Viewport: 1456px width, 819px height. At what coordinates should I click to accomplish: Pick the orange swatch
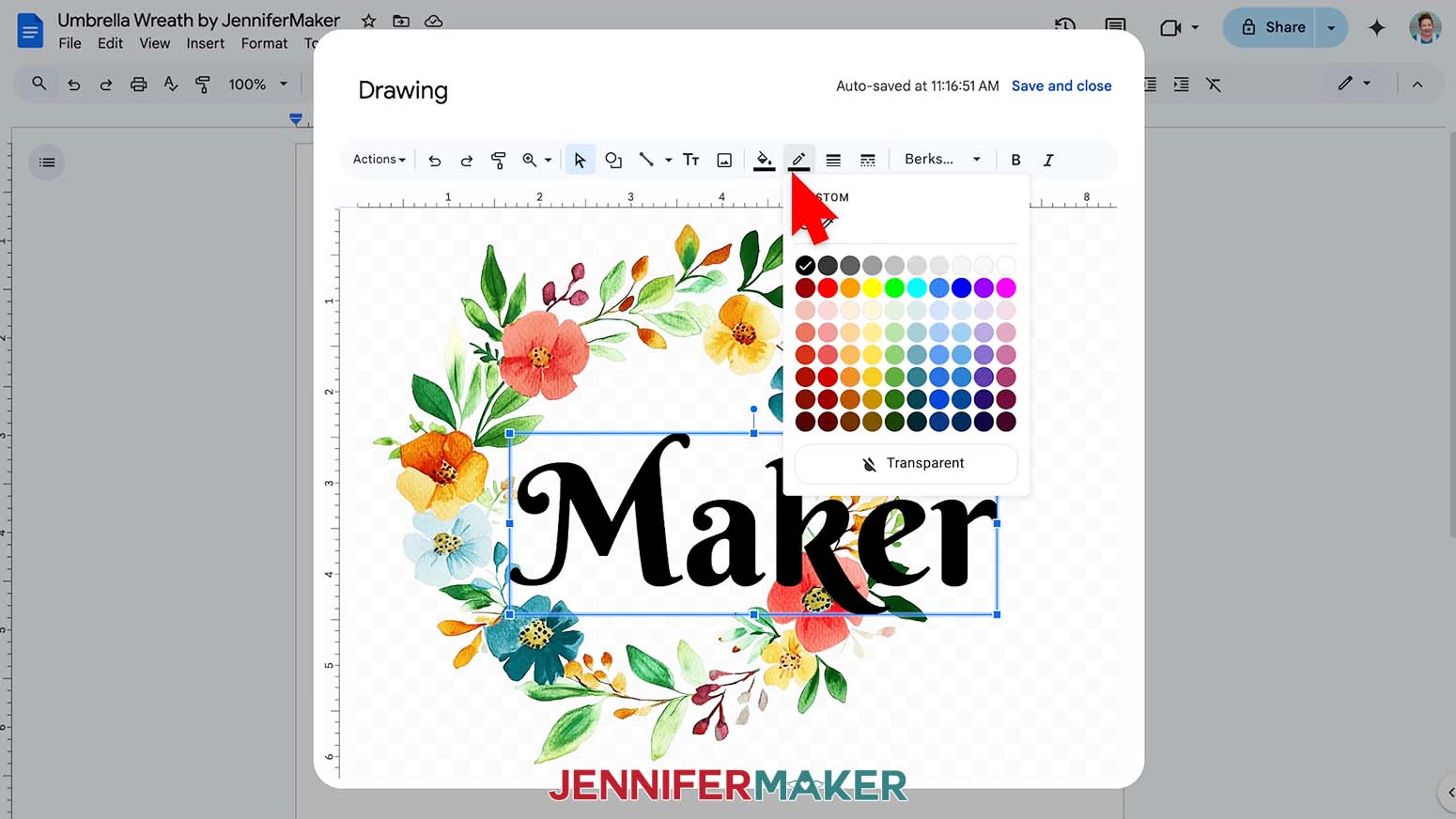coord(850,287)
